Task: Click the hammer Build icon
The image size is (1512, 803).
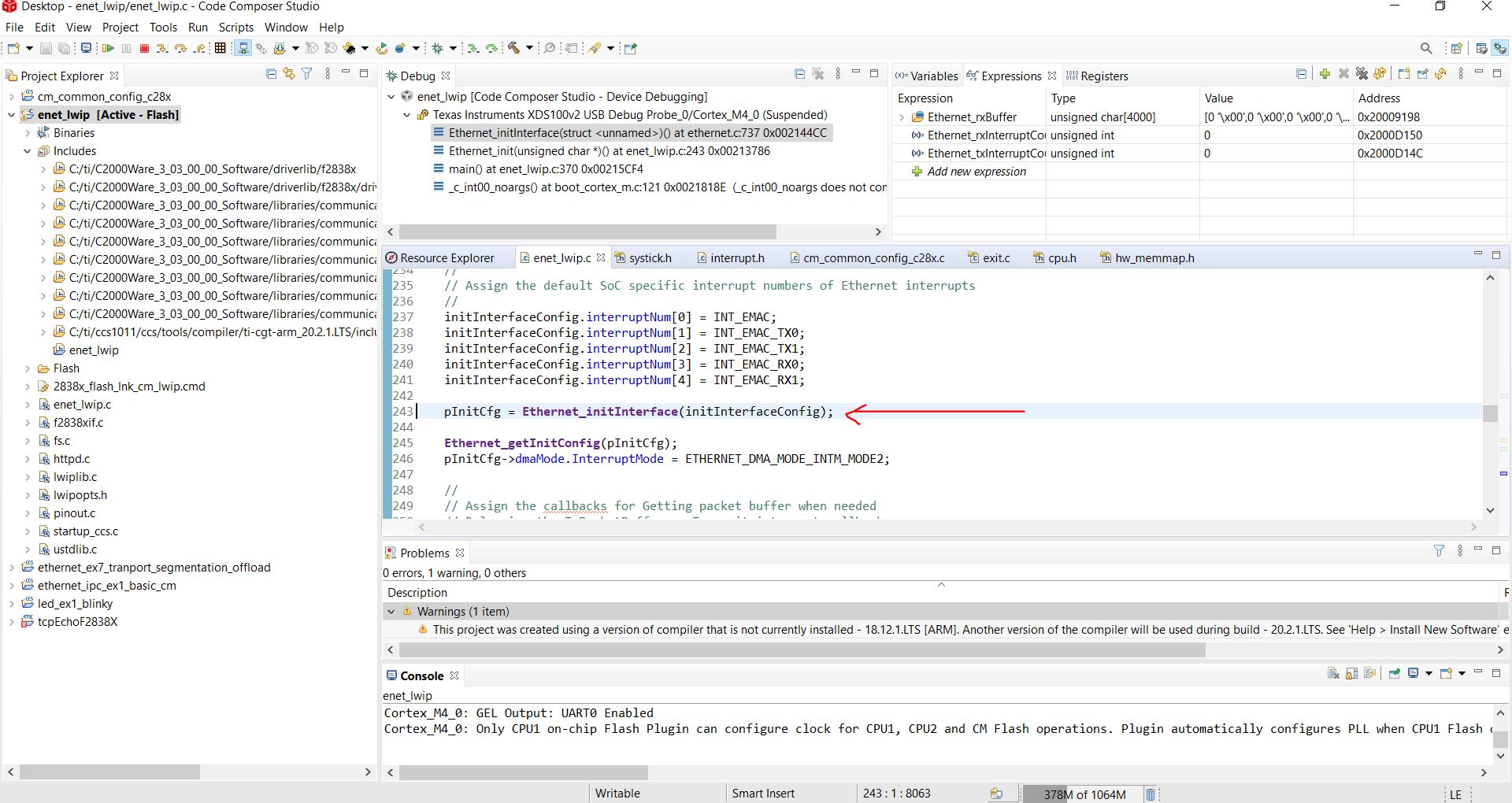Action: coord(513,49)
